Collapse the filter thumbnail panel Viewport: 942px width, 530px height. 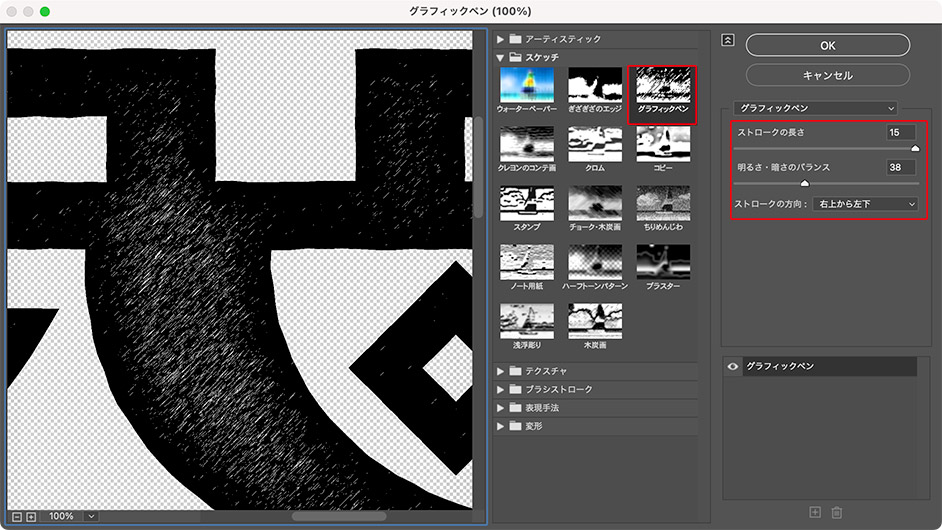(728, 40)
